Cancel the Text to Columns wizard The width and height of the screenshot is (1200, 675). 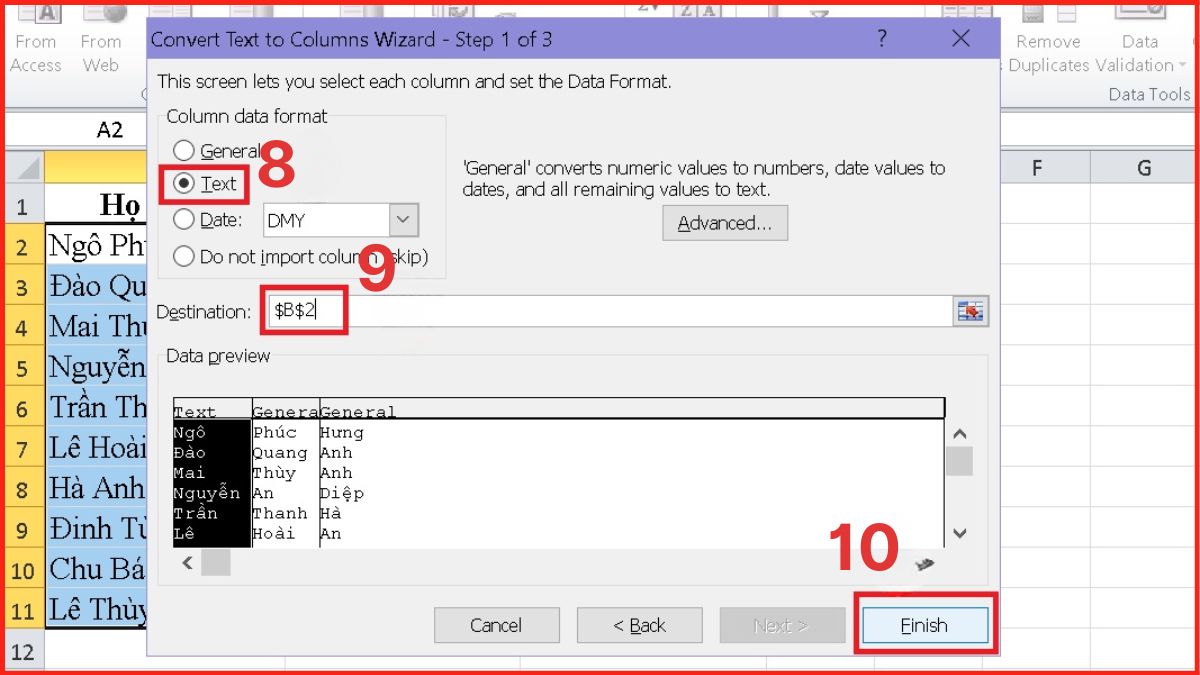click(x=496, y=624)
